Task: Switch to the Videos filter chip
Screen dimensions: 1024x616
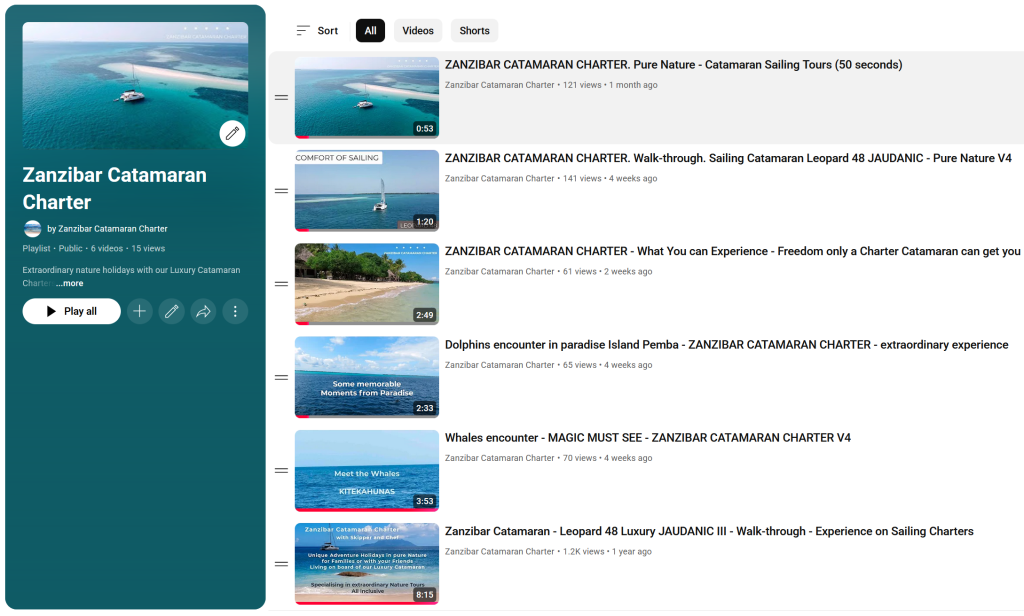Action: (418, 31)
